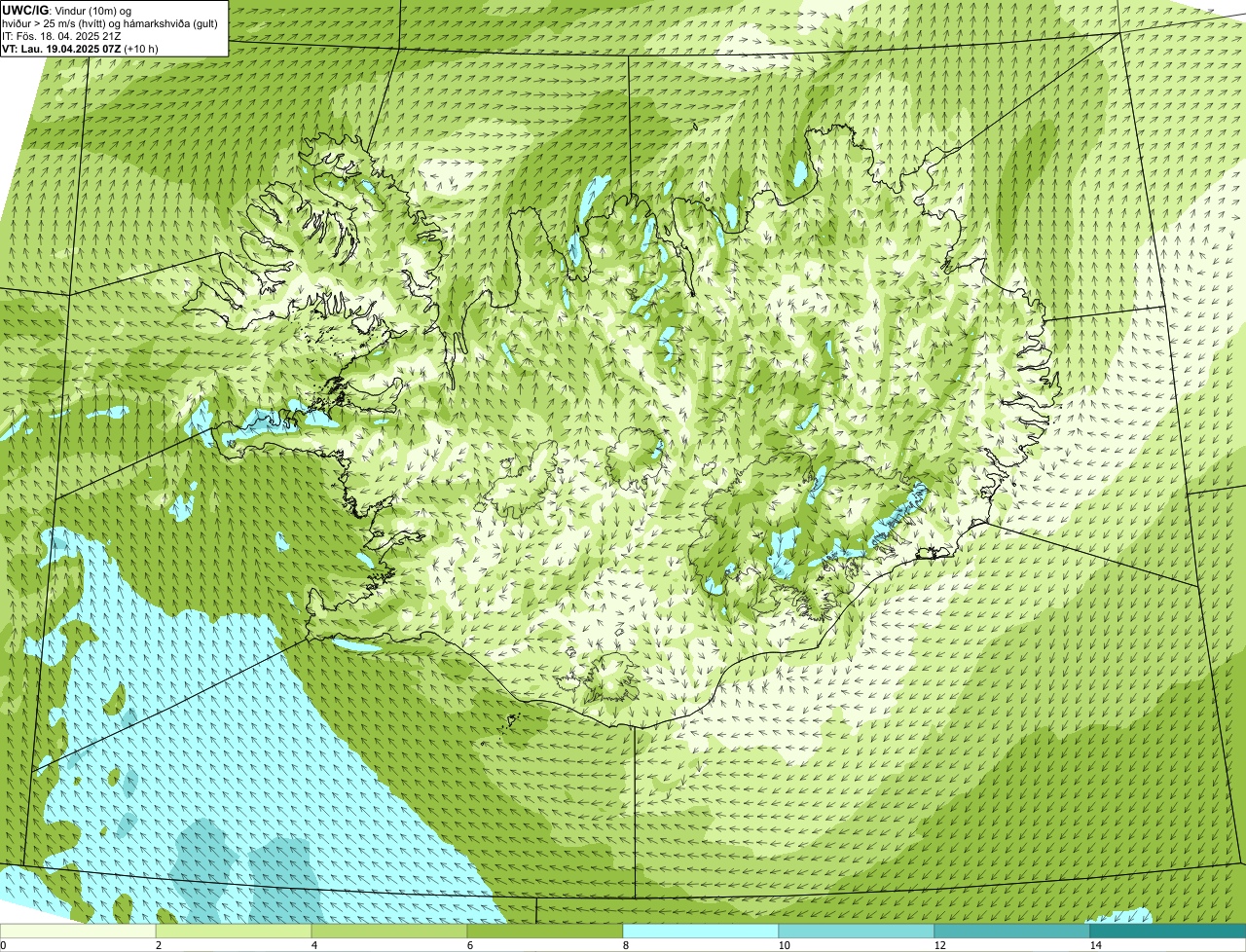The width and height of the screenshot is (1246, 952).
Task: Pick the 12–14 m/s teal legend swatch
Action: (1012, 931)
